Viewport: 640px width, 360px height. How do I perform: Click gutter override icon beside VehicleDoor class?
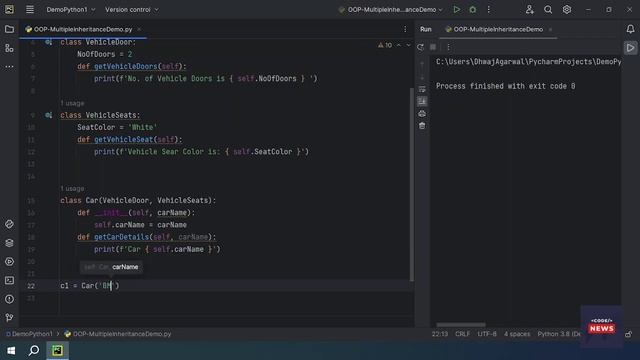(x=48, y=42)
